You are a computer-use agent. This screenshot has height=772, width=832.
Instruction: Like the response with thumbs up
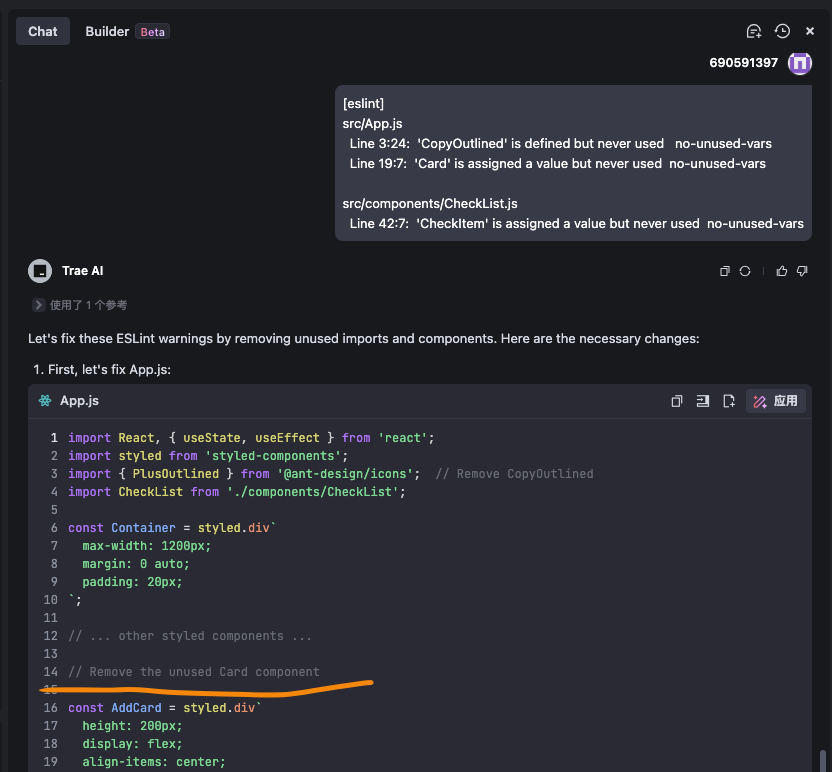point(782,271)
